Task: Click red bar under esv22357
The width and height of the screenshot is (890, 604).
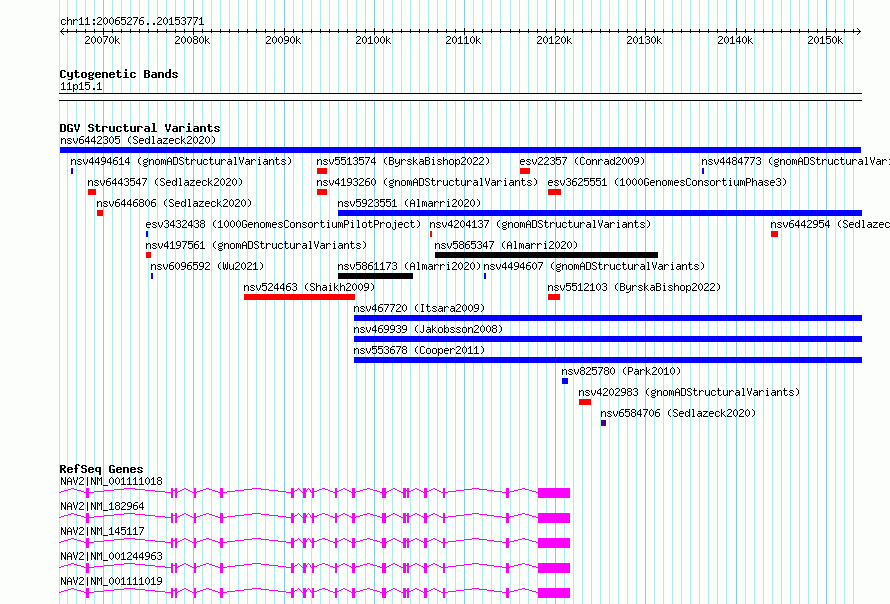Action: click(524, 171)
